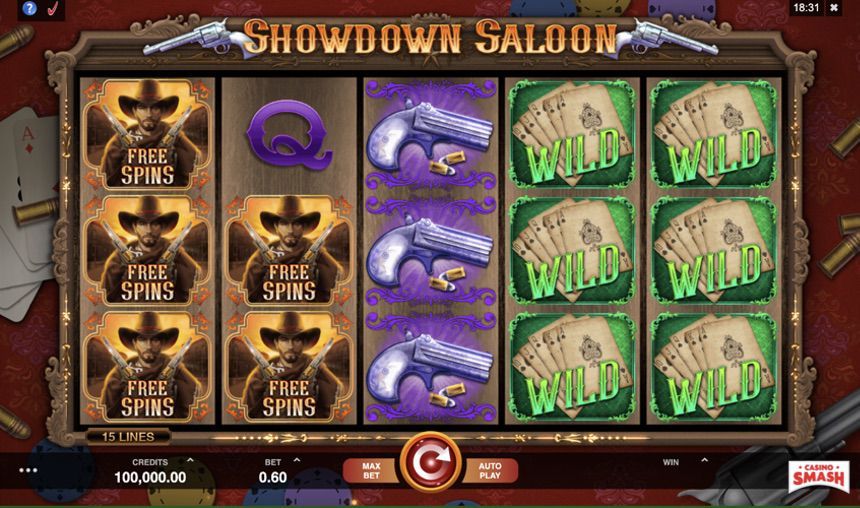Click the Casino Smash logo
The width and height of the screenshot is (860, 508).
(x=818, y=476)
